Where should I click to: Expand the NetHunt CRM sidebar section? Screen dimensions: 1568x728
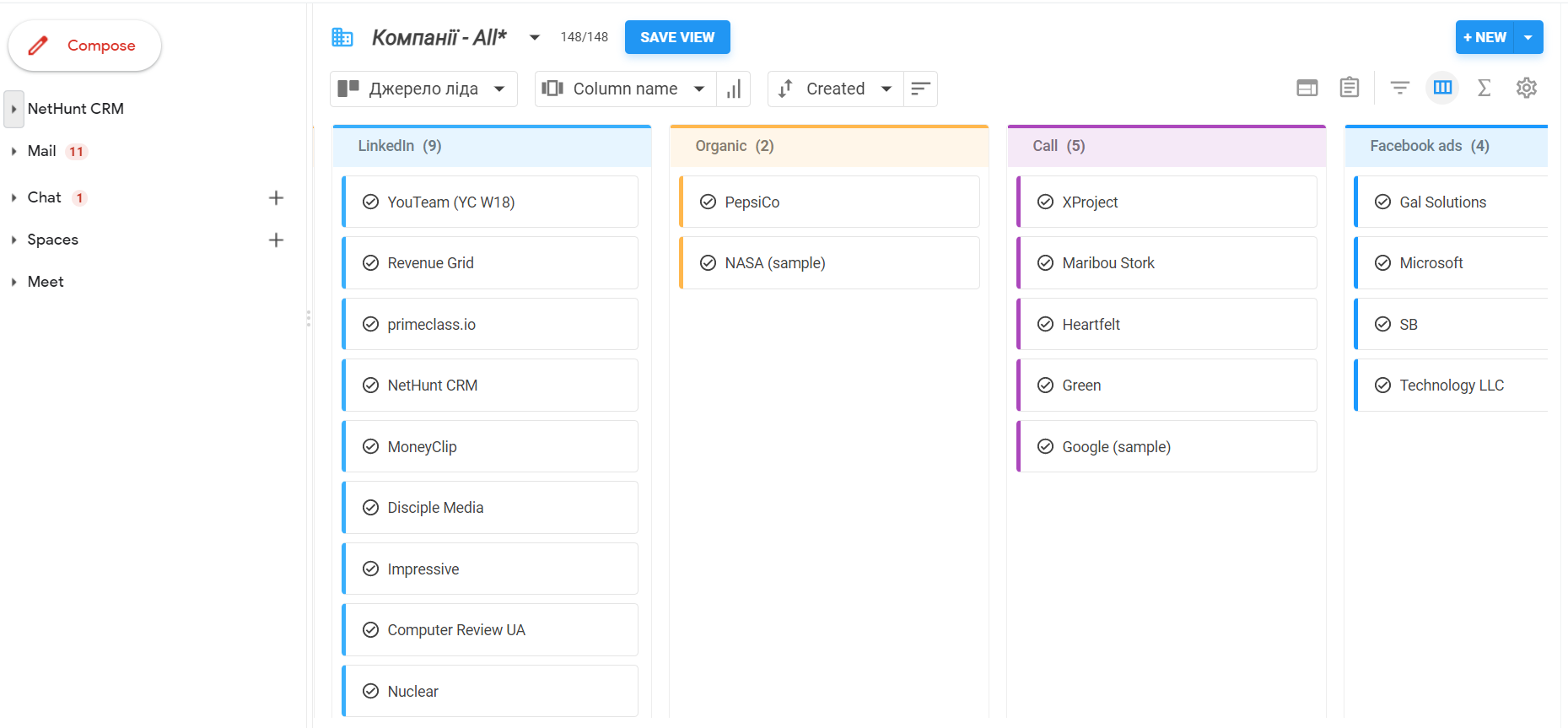point(14,109)
